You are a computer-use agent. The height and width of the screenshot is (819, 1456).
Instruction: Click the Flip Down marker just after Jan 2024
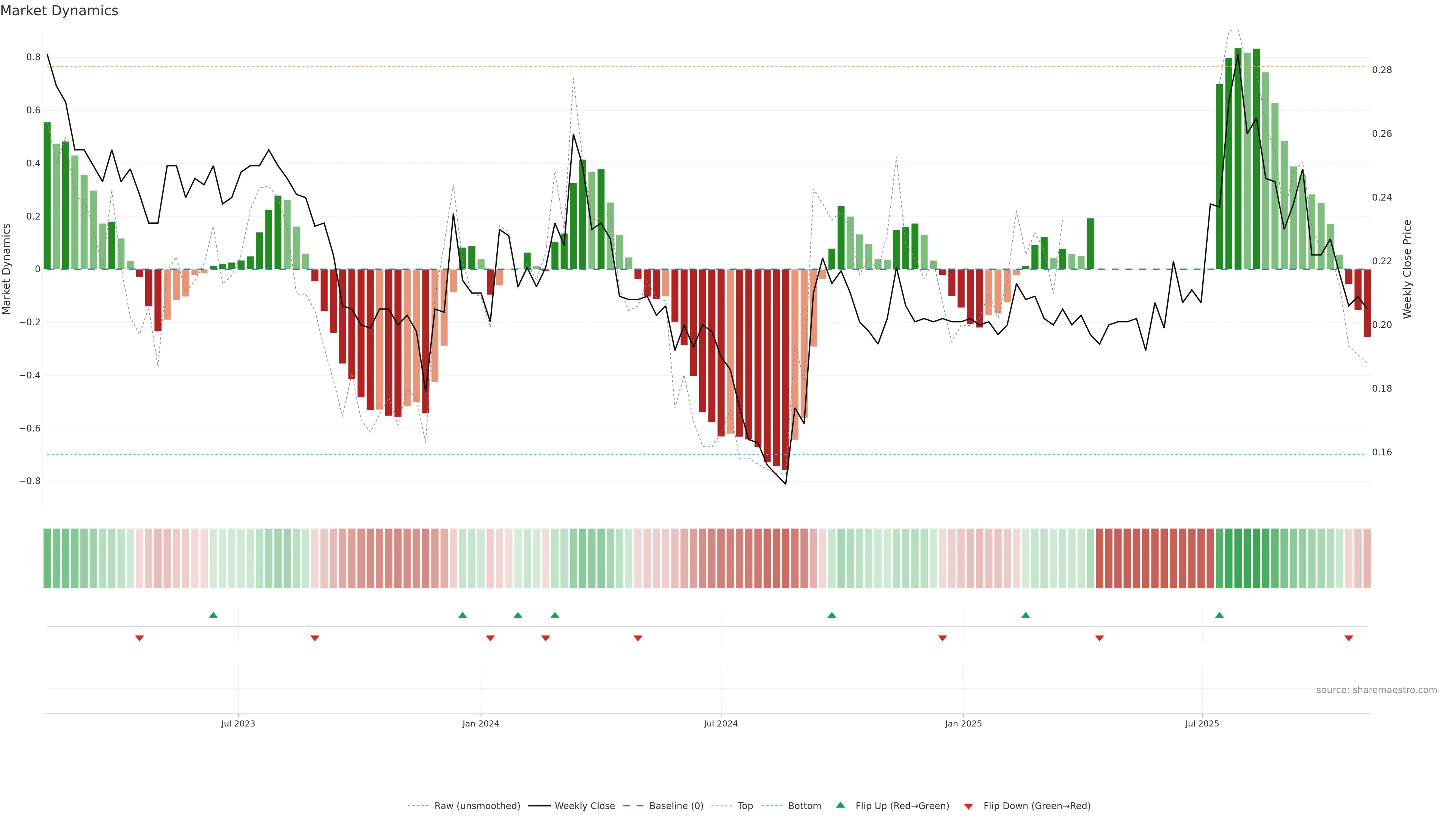pos(490,638)
